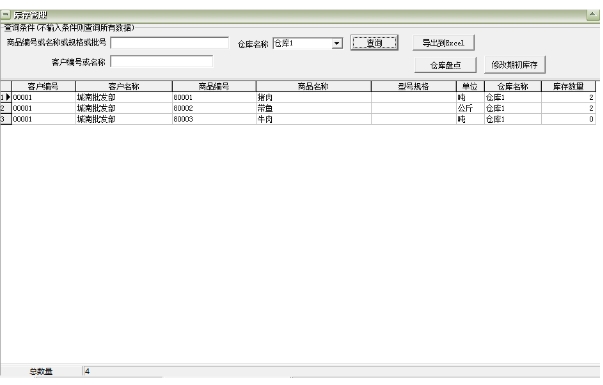The height and width of the screenshot is (385, 603).
Task: Click the 猪肉 product name cell
Action: (x=314, y=97)
